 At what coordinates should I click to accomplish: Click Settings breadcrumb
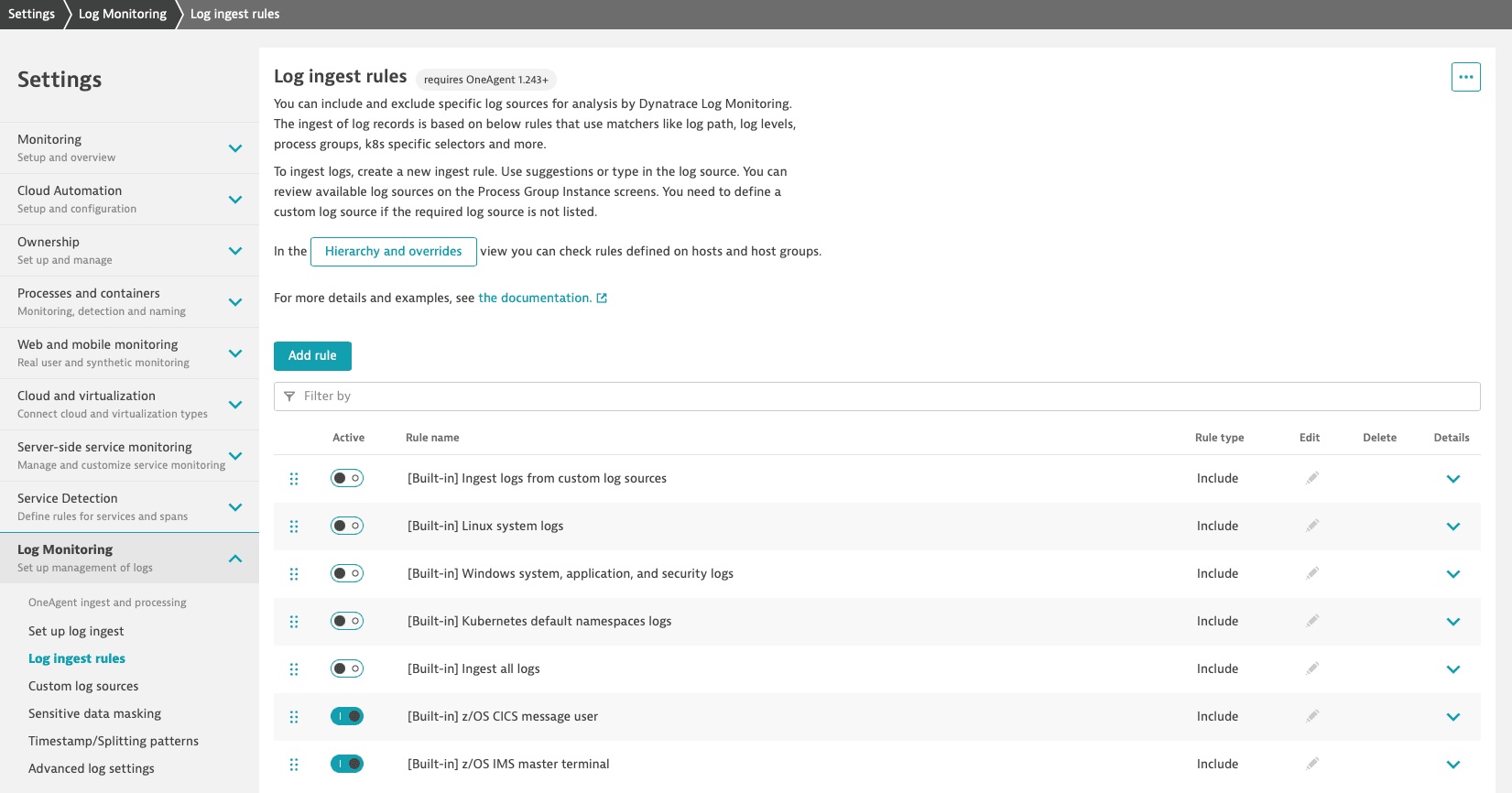[31, 14]
